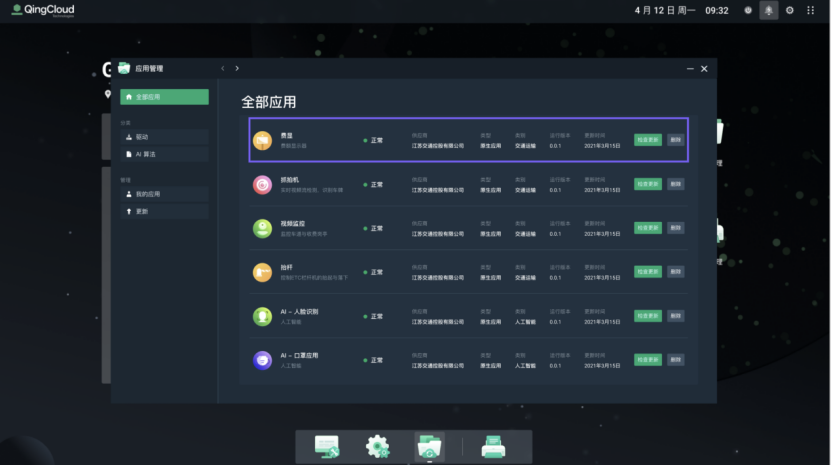Click 交通运输 category in 抓拍机 row
Viewport: 831px width, 465px height.
[525, 190]
